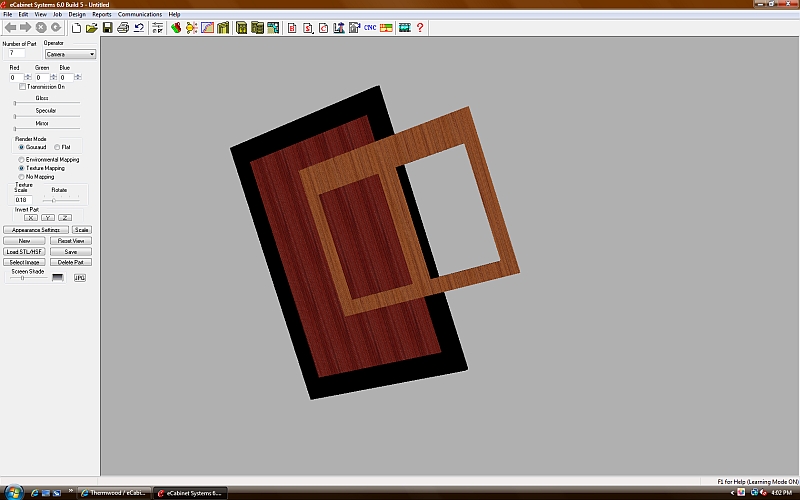Open the Design menu
The image size is (800, 500).
coord(76,15)
